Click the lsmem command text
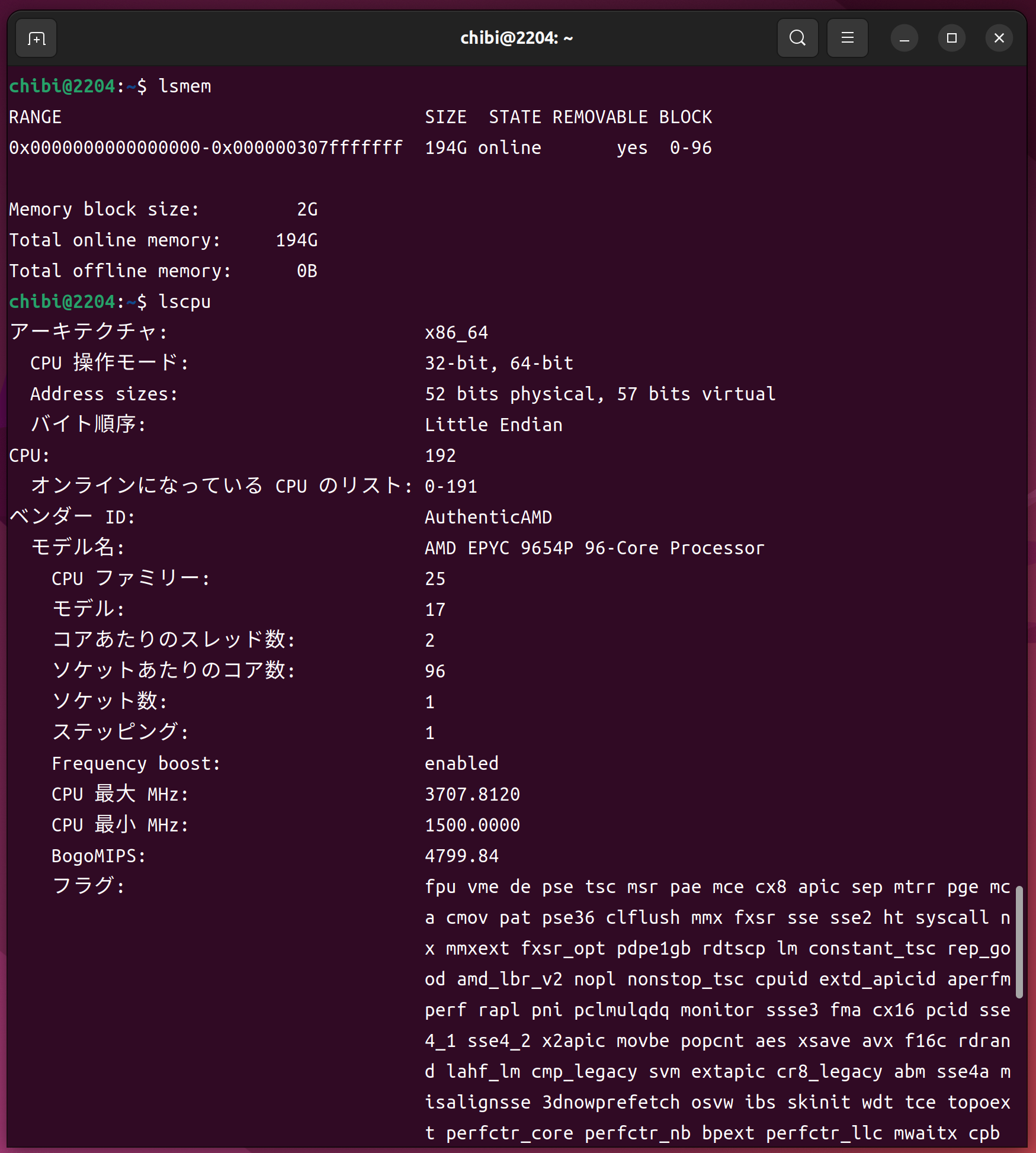Viewport: 1036px width, 1153px height. pos(185,86)
